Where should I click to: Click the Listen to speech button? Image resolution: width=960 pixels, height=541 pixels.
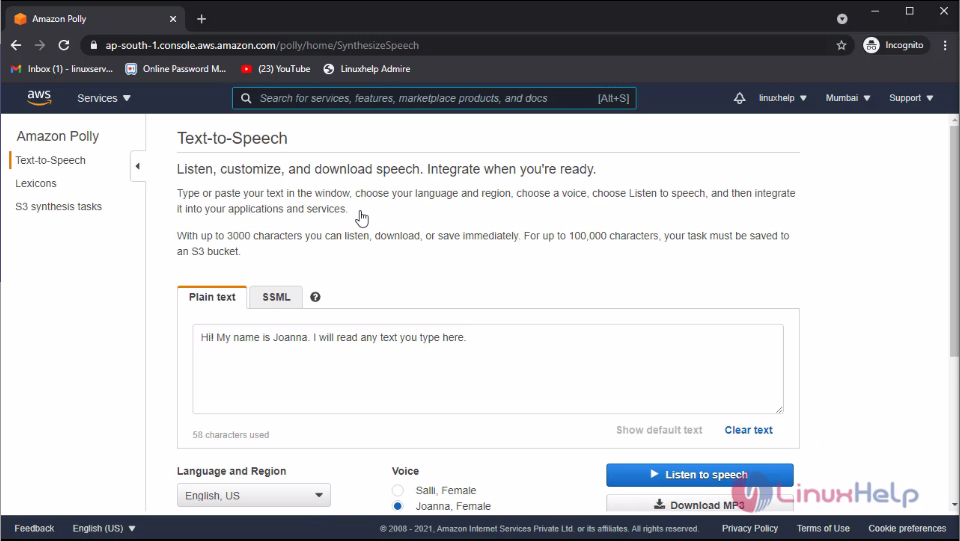(700, 474)
